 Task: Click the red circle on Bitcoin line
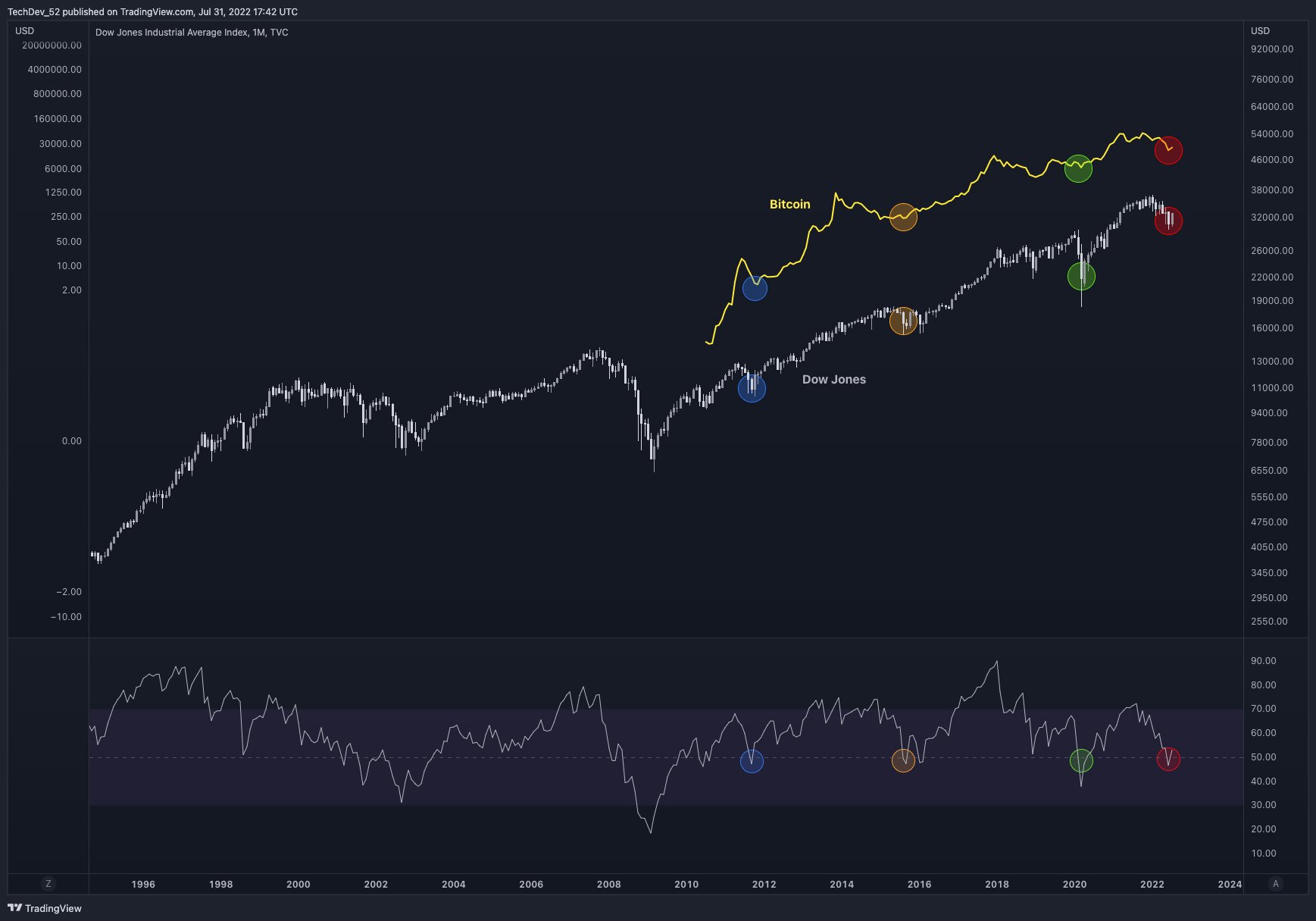tap(1168, 151)
